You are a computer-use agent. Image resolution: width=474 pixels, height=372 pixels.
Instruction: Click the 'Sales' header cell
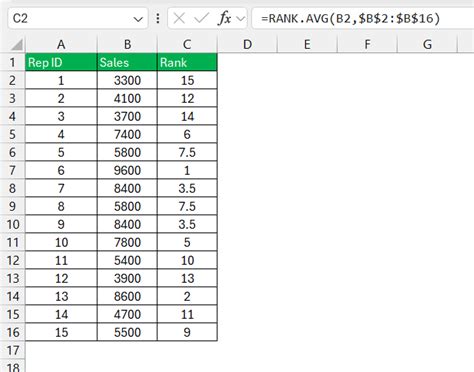(x=127, y=62)
